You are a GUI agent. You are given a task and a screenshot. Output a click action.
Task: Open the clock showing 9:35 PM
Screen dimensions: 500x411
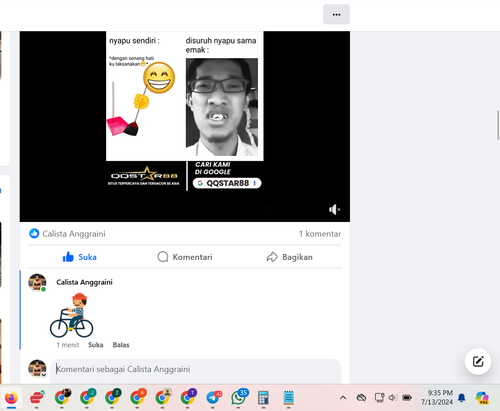(x=437, y=398)
